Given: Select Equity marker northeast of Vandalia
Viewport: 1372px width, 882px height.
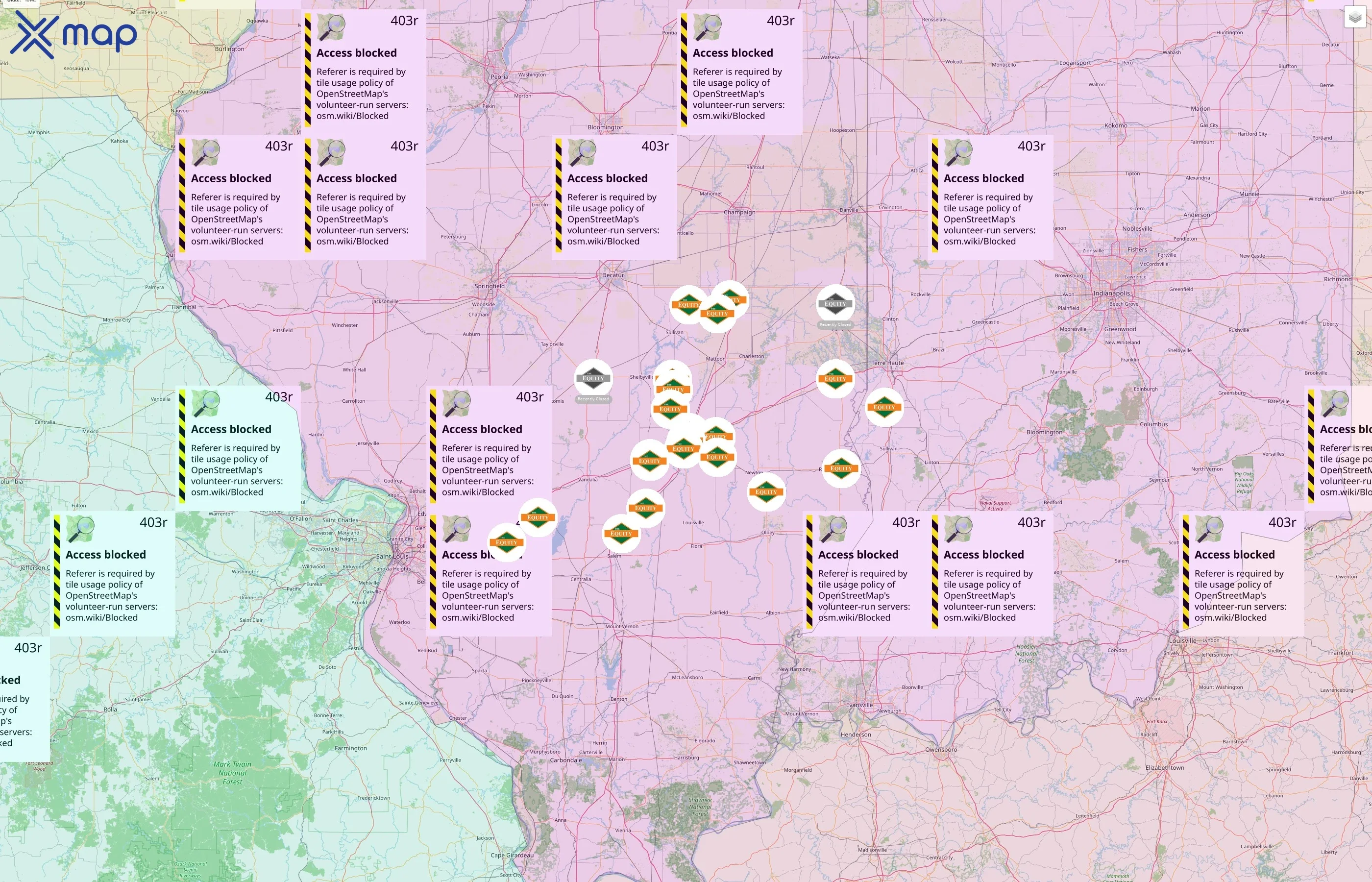Looking at the screenshot, I should [x=649, y=461].
